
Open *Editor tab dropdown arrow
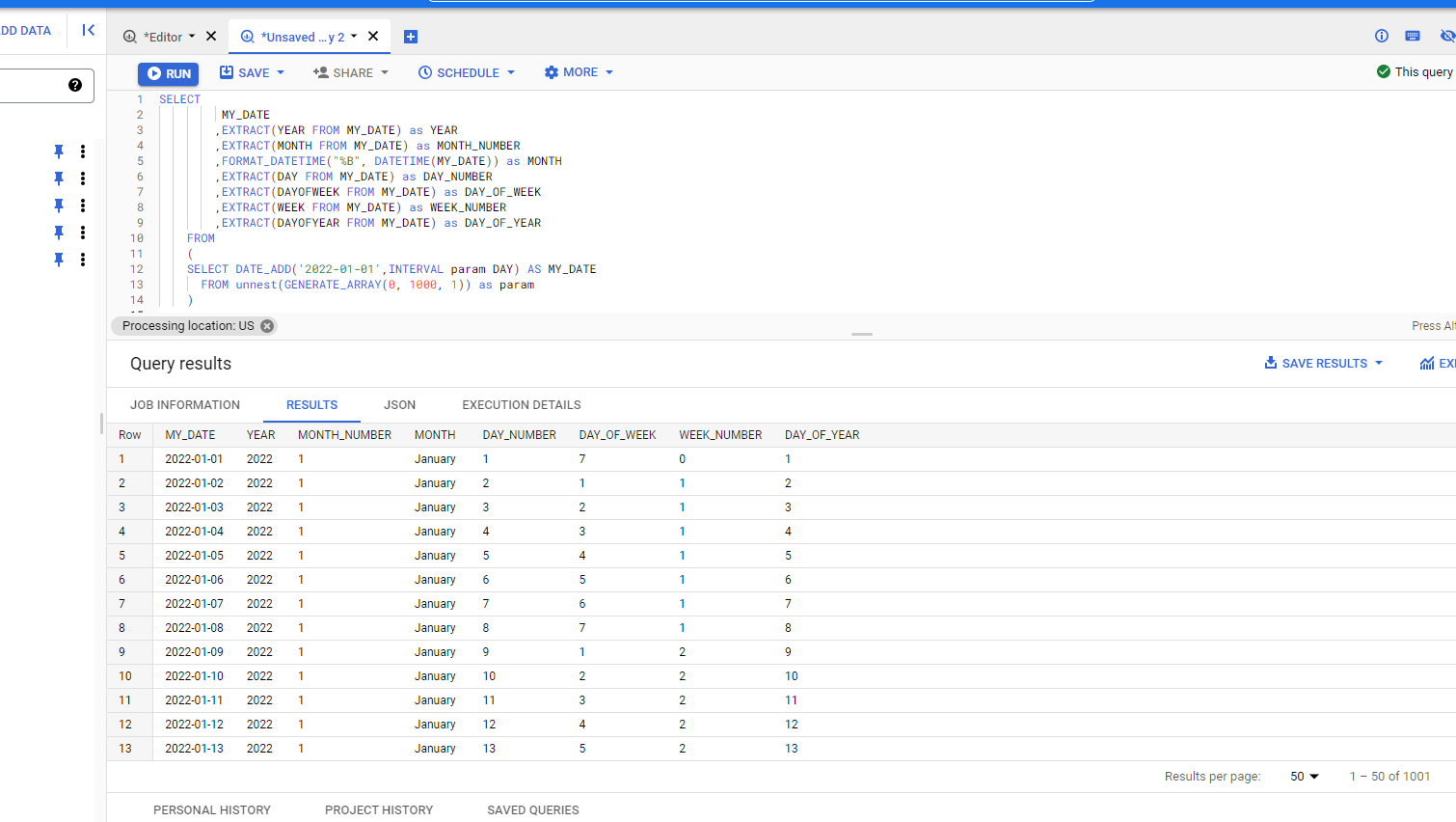pos(192,37)
